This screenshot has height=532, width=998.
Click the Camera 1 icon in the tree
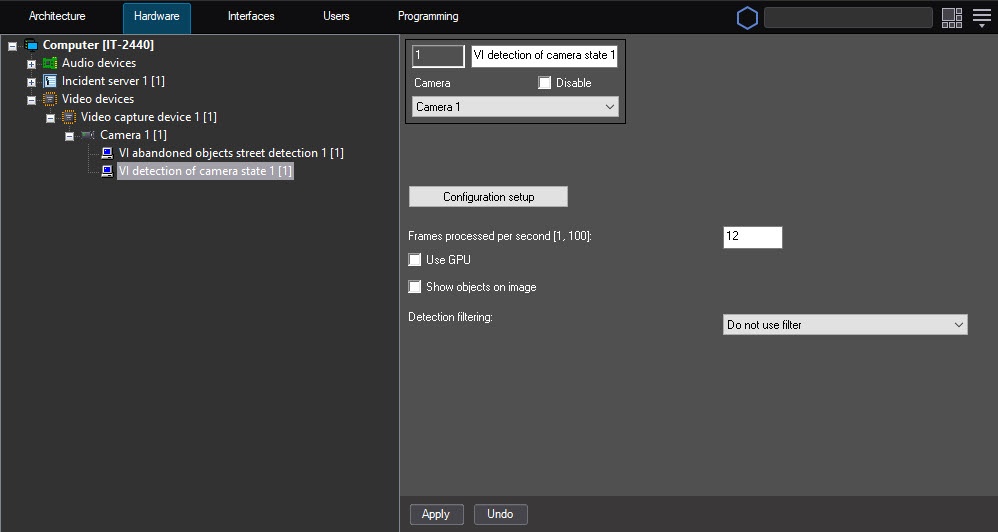[88, 135]
